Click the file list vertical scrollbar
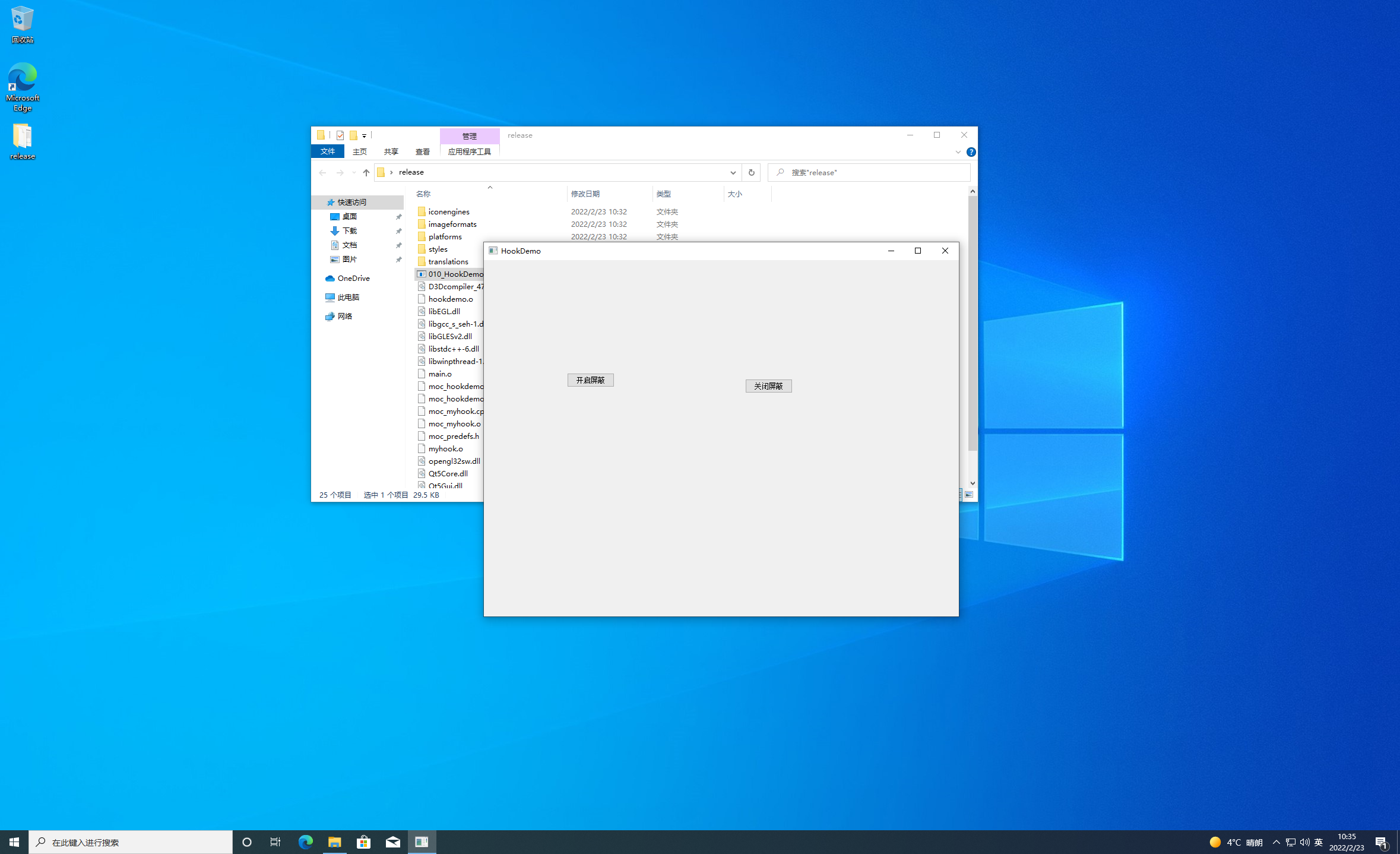Screen dimensions: 1400x854 pos(972,324)
